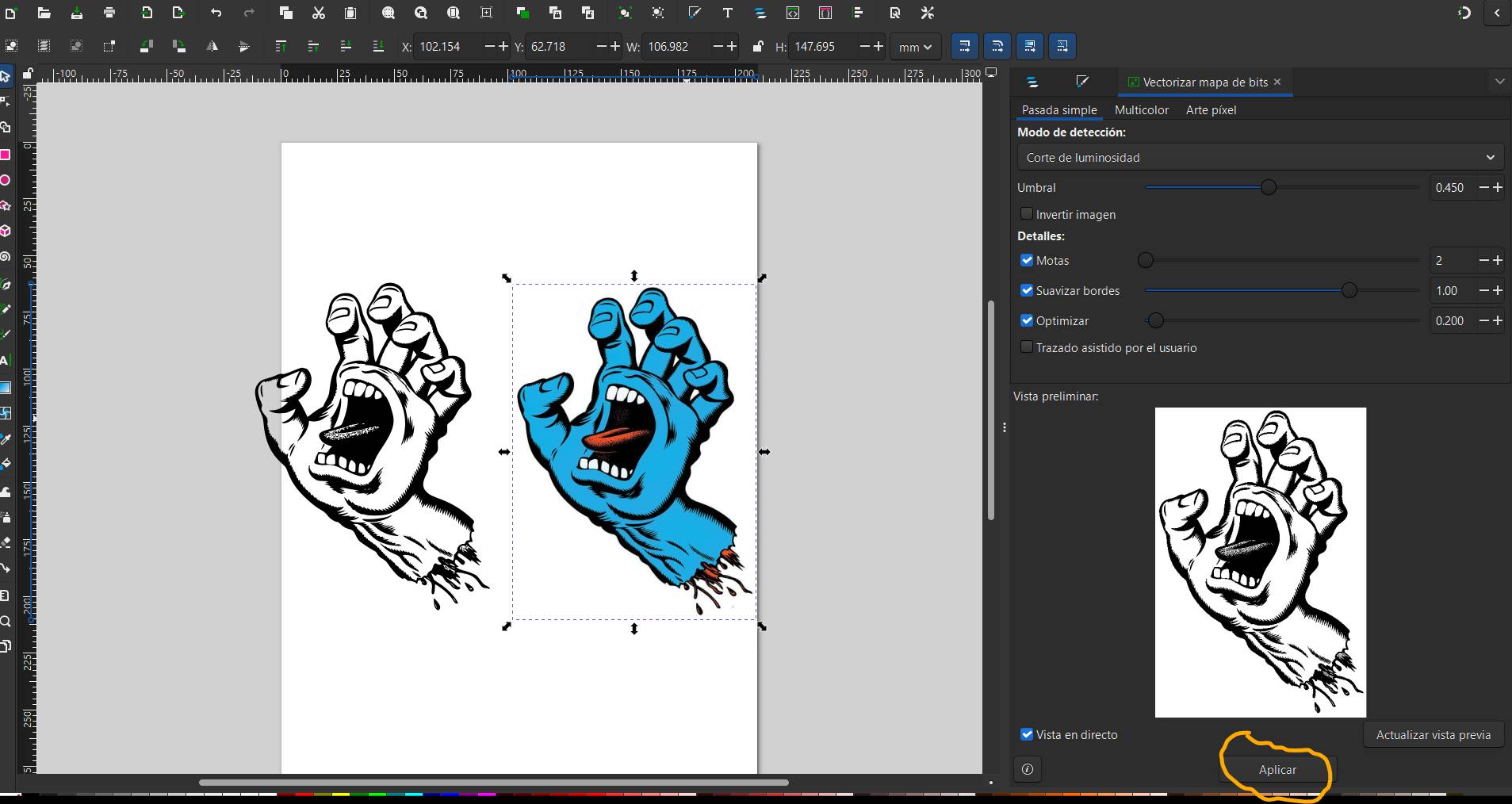
Task: Paste from clipboard using the clipboard icon
Action: [350, 13]
